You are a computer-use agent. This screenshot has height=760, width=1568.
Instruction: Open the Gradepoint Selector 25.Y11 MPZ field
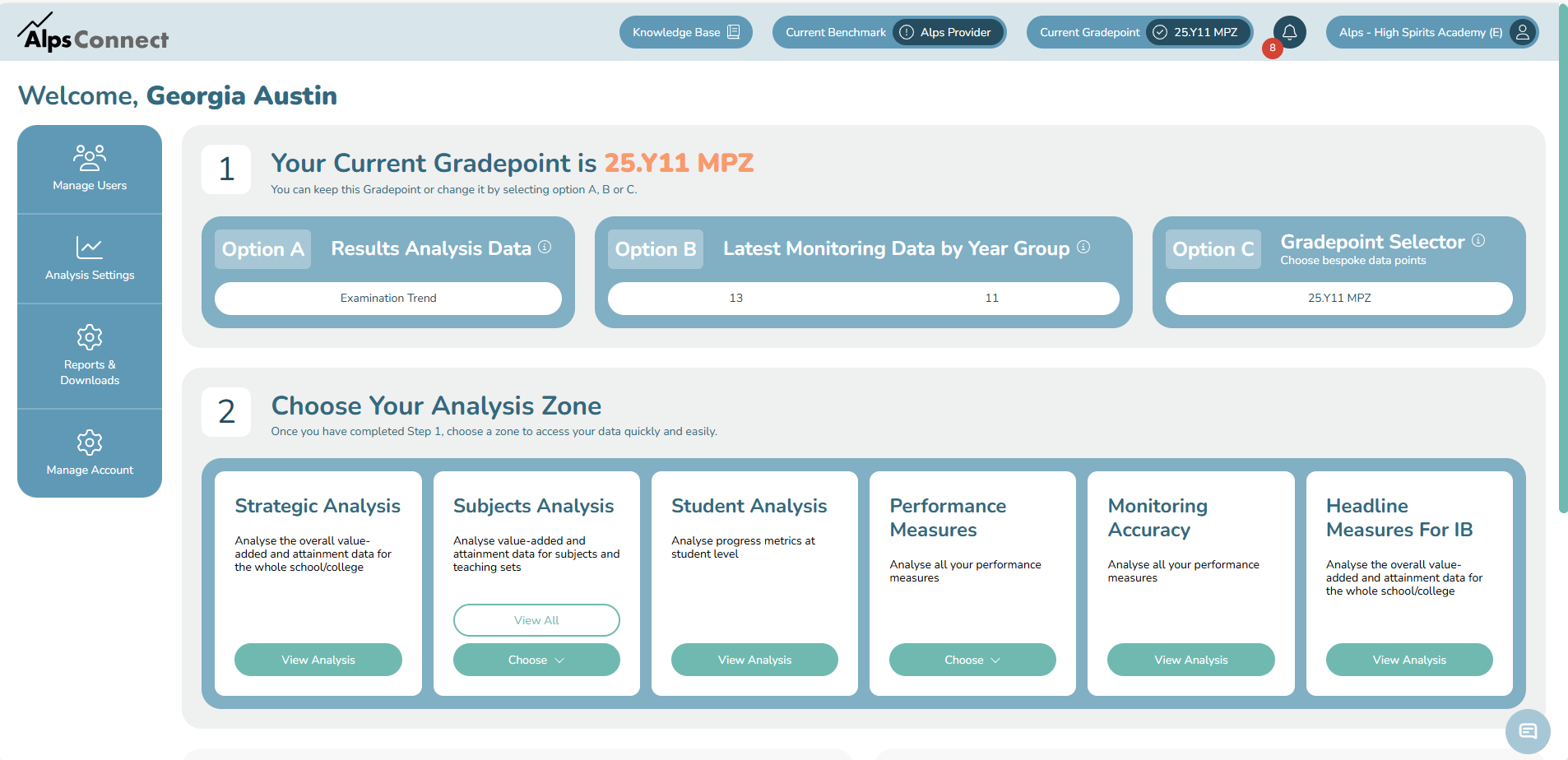click(x=1338, y=298)
